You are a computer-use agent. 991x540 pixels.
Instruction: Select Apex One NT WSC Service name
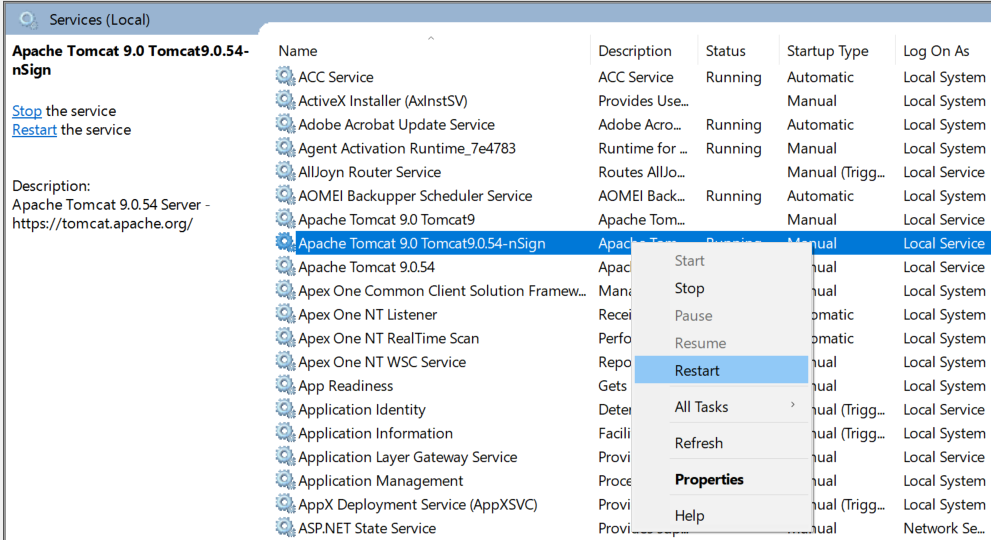[x=382, y=362]
